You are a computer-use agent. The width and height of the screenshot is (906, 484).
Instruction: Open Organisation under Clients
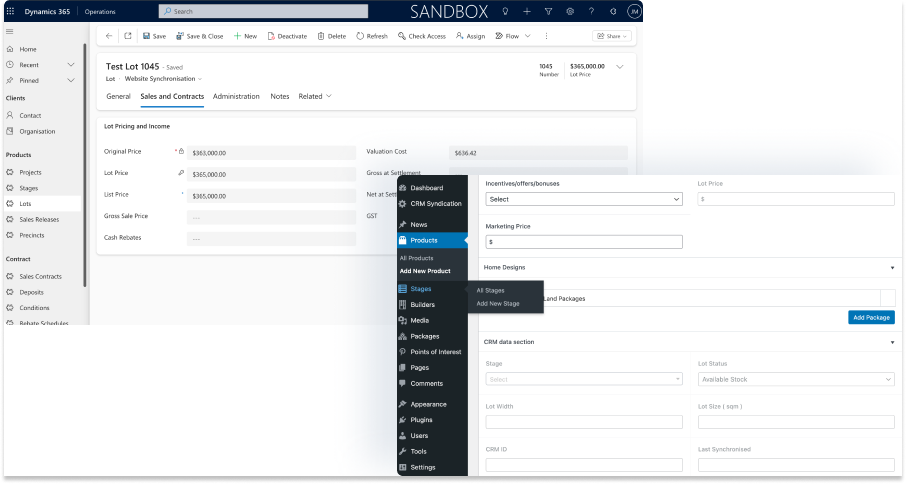point(37,131)
